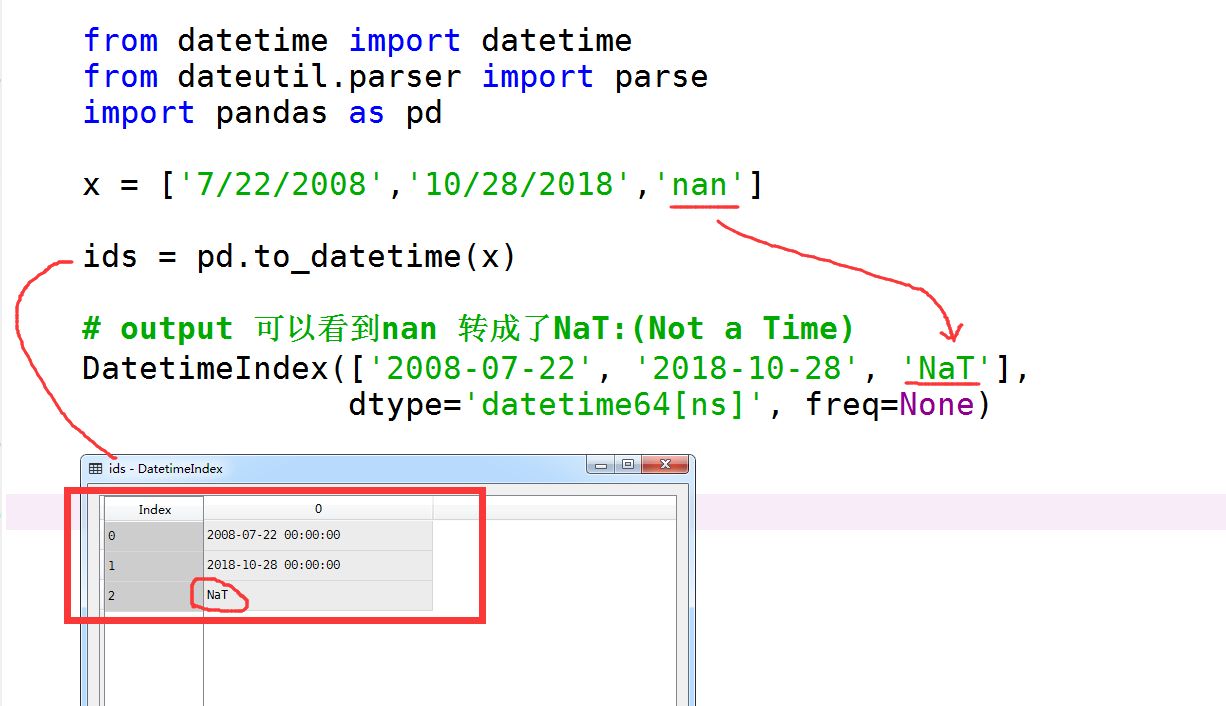Click the minimize button of the DatetimeIndex window
Viewport: 1226px width, 706px height.
[600, 464]
